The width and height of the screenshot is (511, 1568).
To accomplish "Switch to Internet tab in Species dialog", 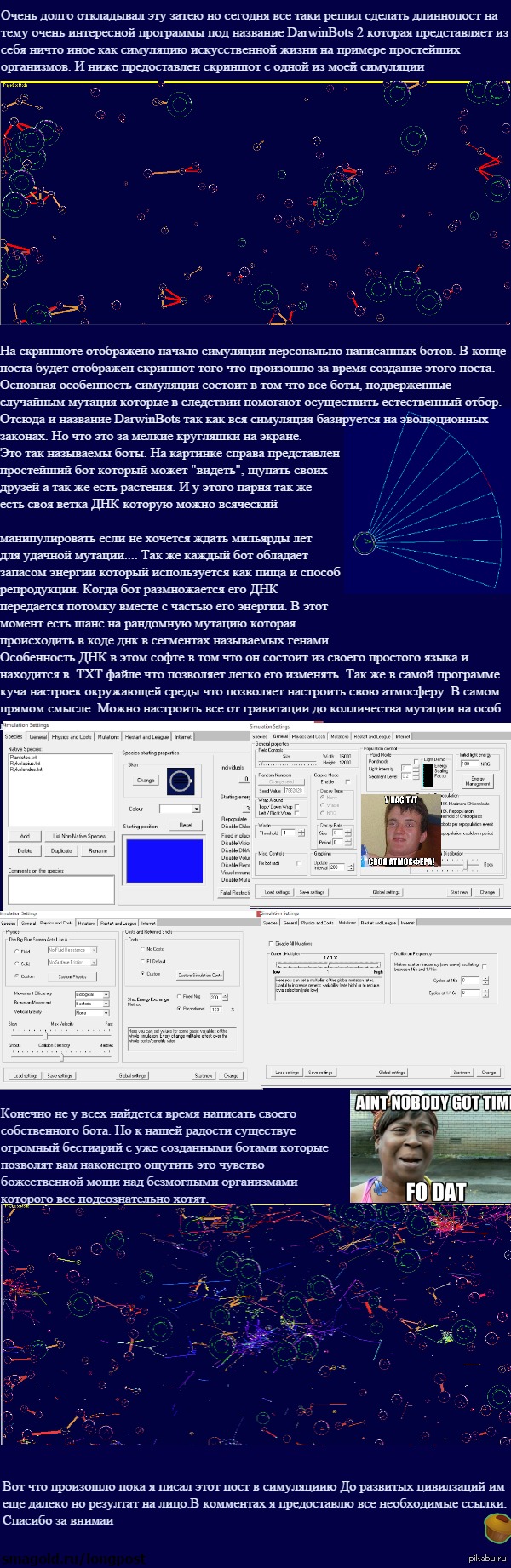I will pos(183,737).
